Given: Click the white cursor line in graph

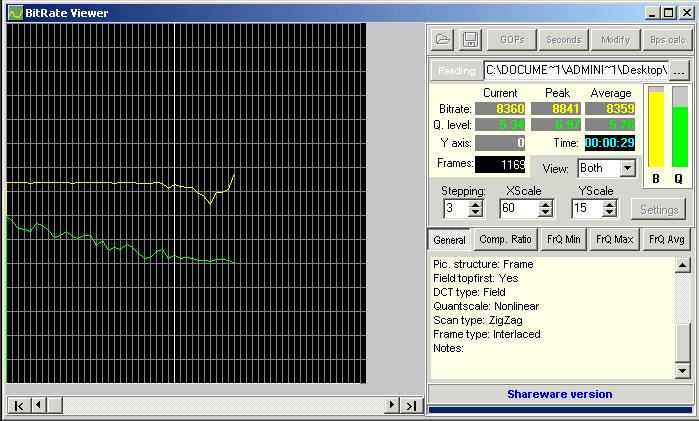Looking at the screenshot, I should coord(174,203).
